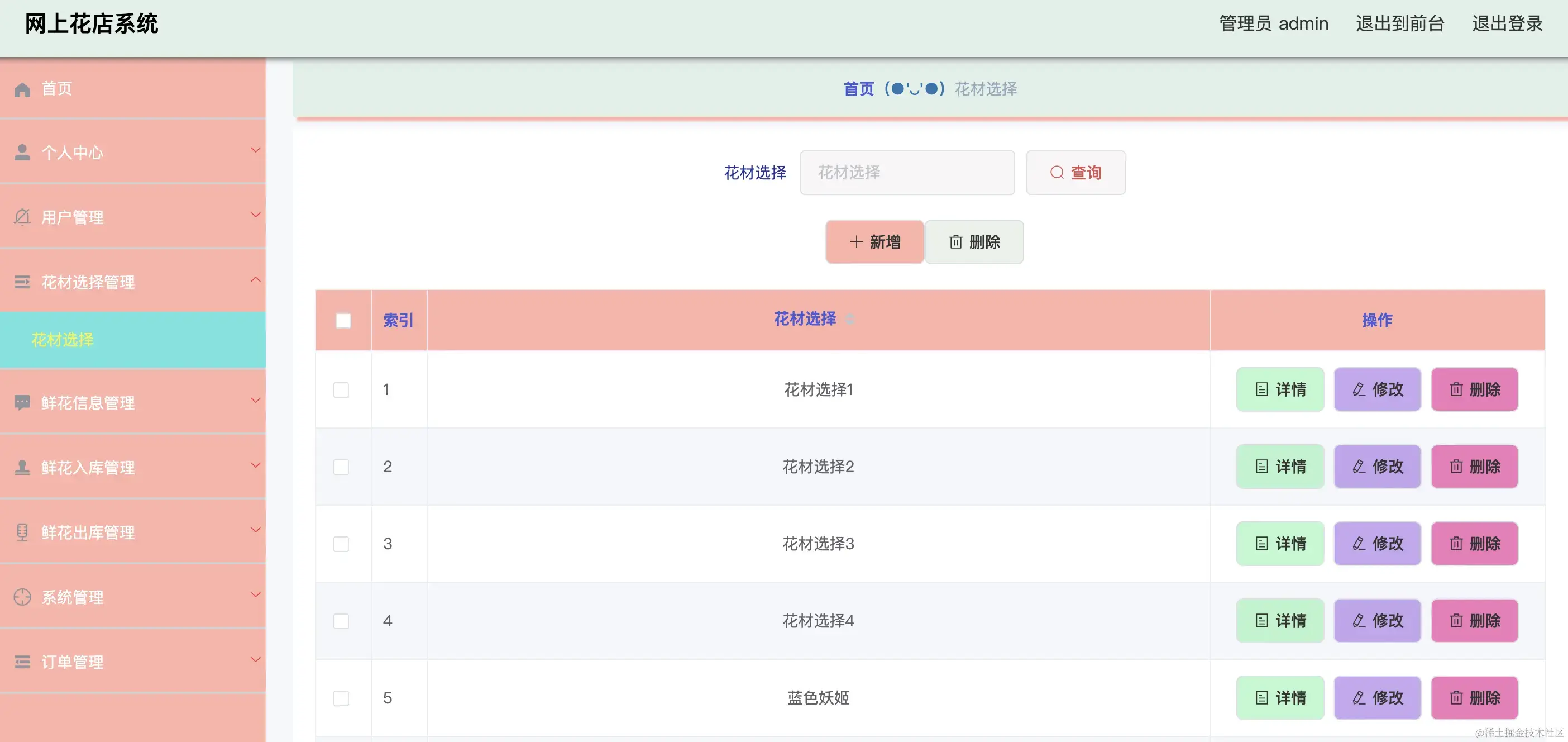
Task: Click the 退出登录 link in the header
Action: pos(1507,24)
